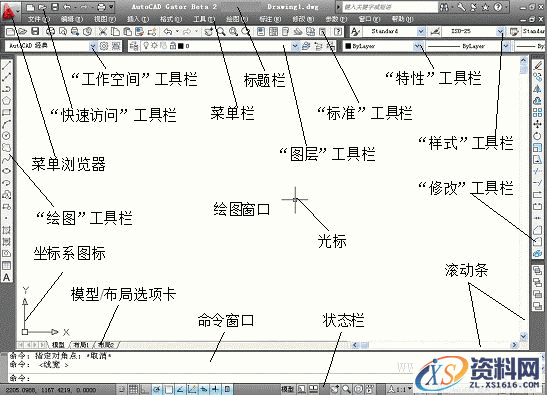Click Open in the quick access toolbar
547x395 pixels.
pos(43,7)
